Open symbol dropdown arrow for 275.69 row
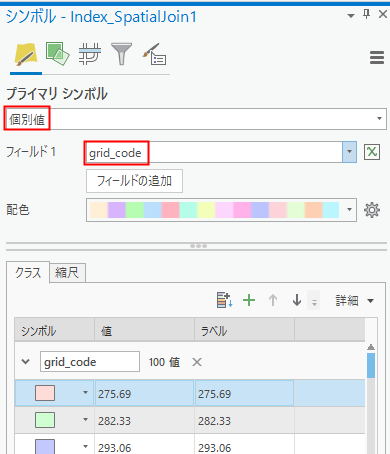This screenshot has width=390, height=454. (x=85, y=393)
